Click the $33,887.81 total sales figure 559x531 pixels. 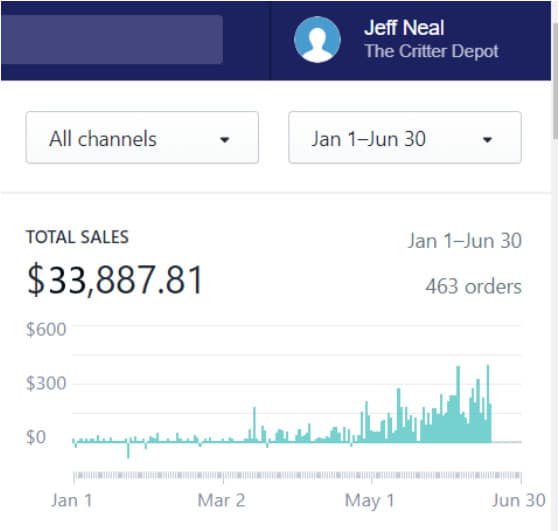(115, 280)
